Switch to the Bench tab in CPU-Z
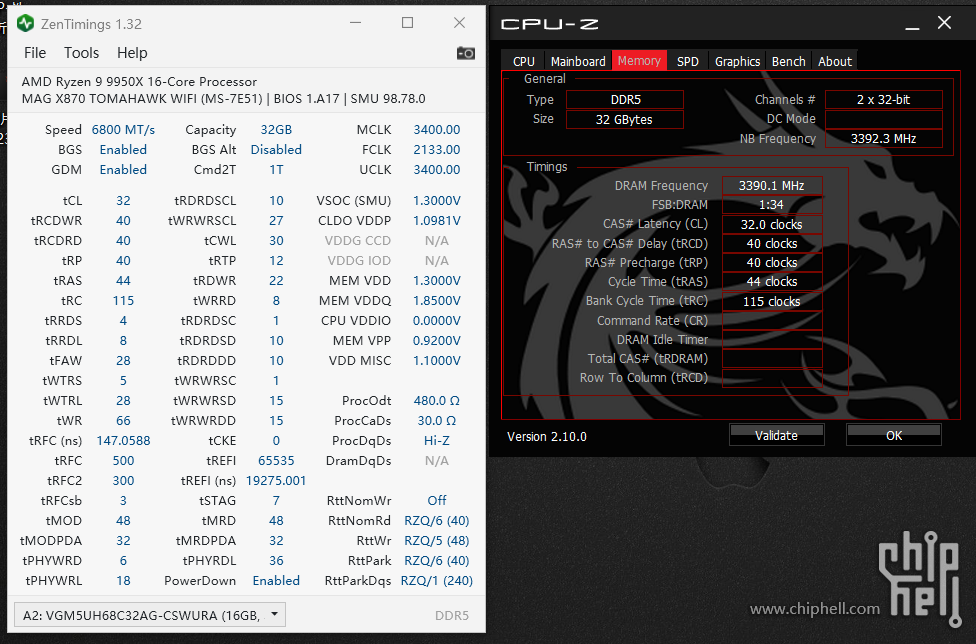976x644 pixels. click(x=789, y=61)
